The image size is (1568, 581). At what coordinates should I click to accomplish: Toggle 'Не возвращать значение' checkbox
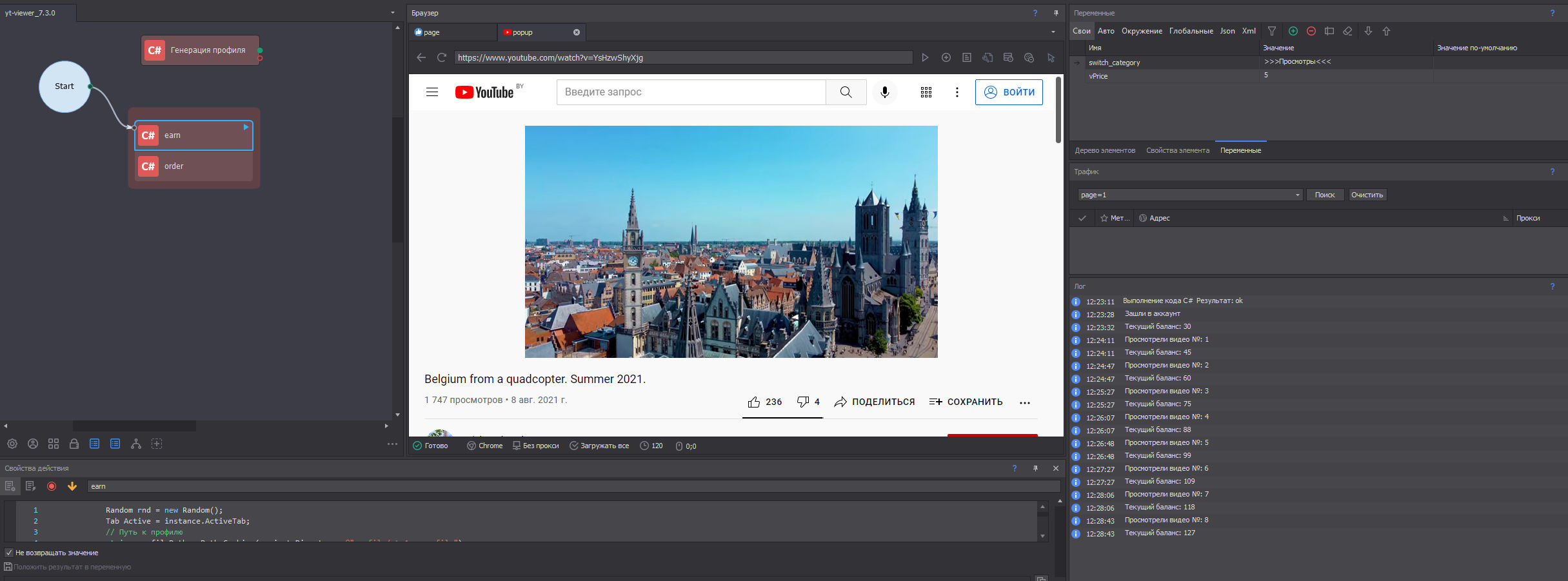pos(9,553)
